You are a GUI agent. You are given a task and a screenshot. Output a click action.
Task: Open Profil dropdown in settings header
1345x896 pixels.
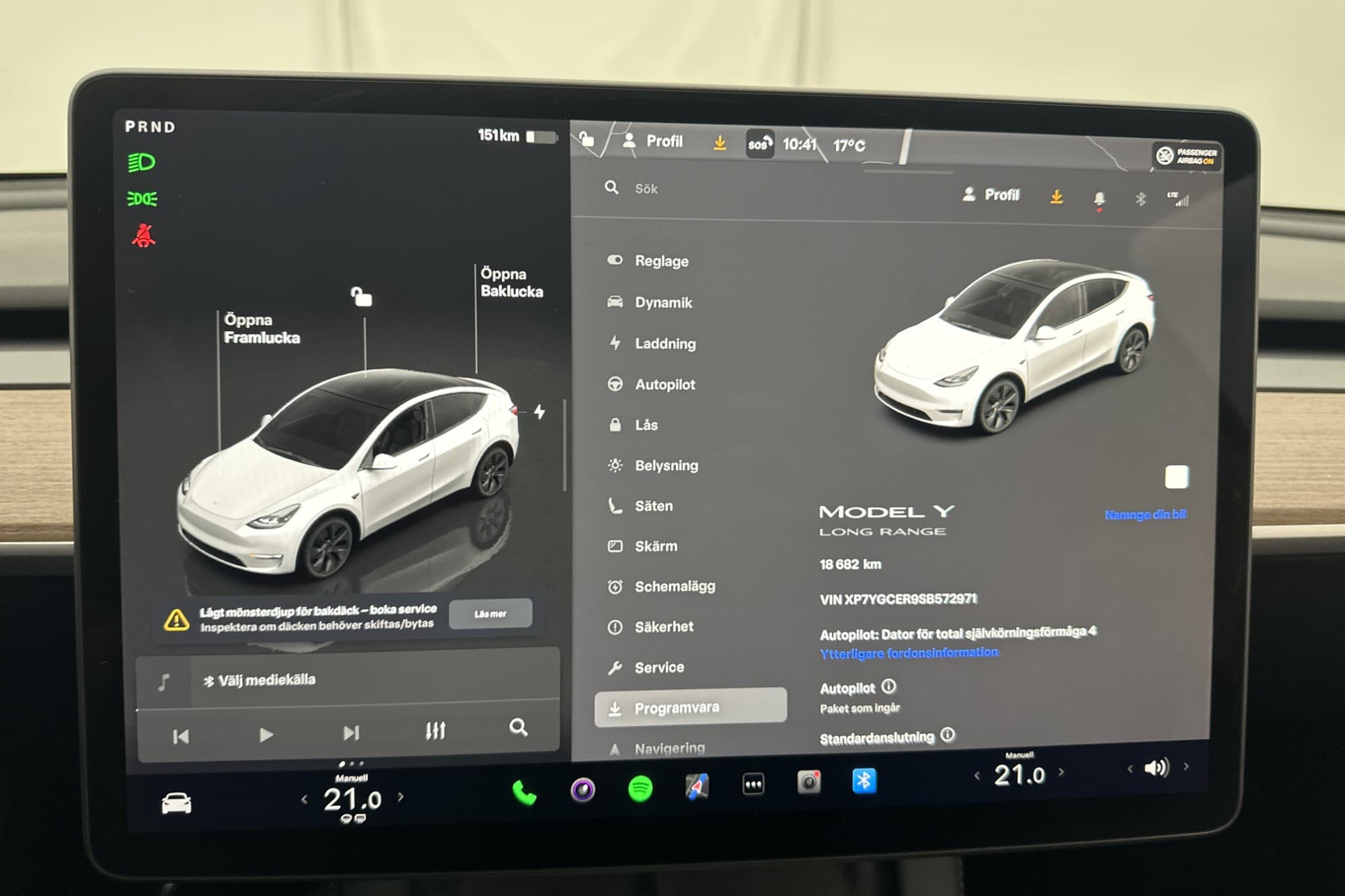tap(991, 195)
